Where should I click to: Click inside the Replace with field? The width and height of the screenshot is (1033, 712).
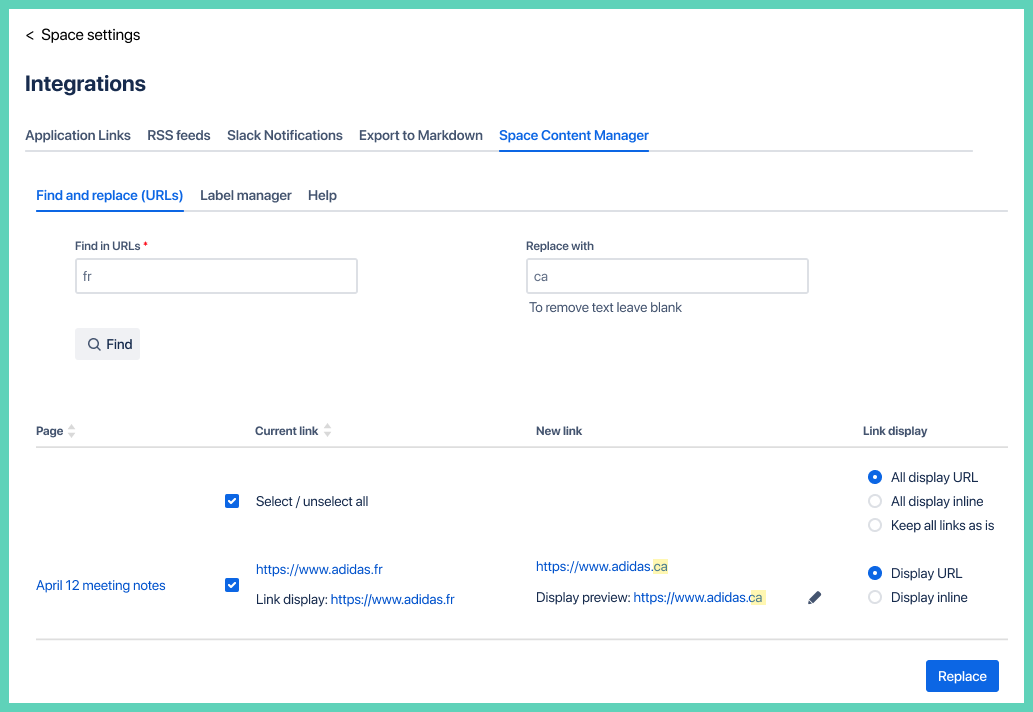(667, 275)
